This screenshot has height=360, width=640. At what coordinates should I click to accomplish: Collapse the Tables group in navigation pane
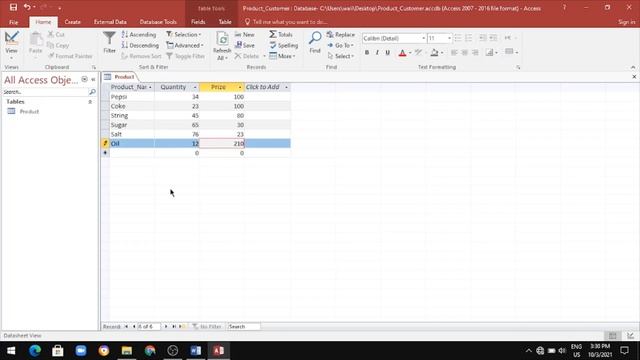[x=90, y=102]
